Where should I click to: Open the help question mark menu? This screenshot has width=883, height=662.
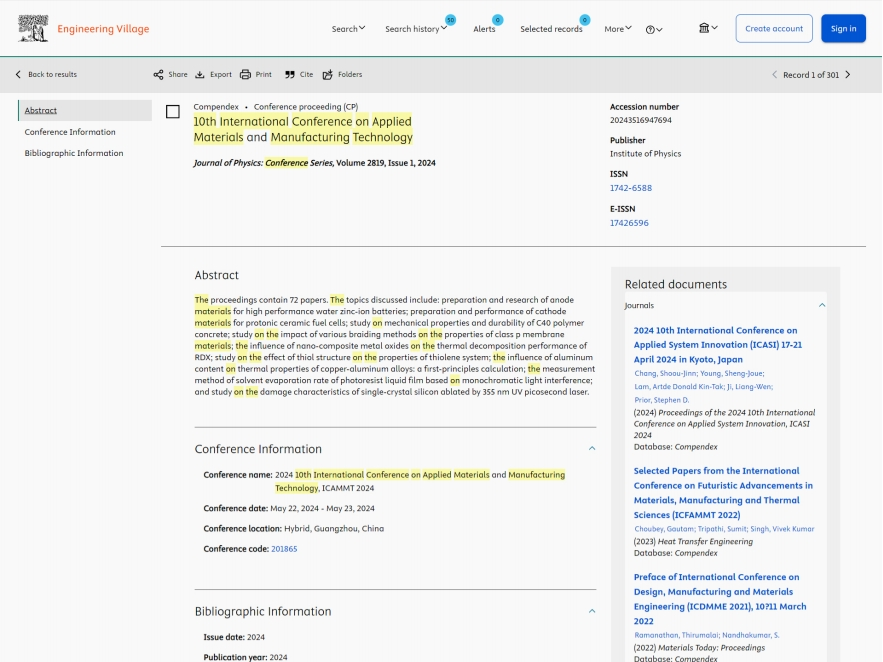click(653, 29)
